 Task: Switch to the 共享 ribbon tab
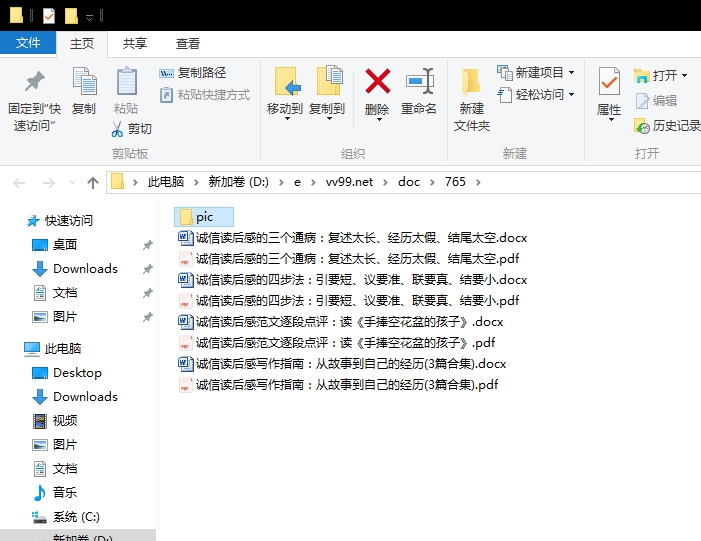point(135,44)
